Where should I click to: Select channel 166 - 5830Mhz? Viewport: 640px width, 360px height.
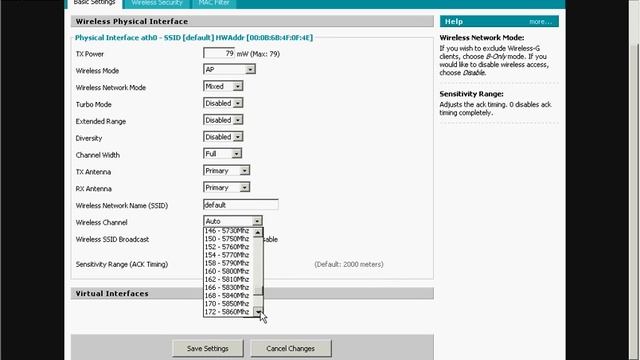[x=227, y=288]
